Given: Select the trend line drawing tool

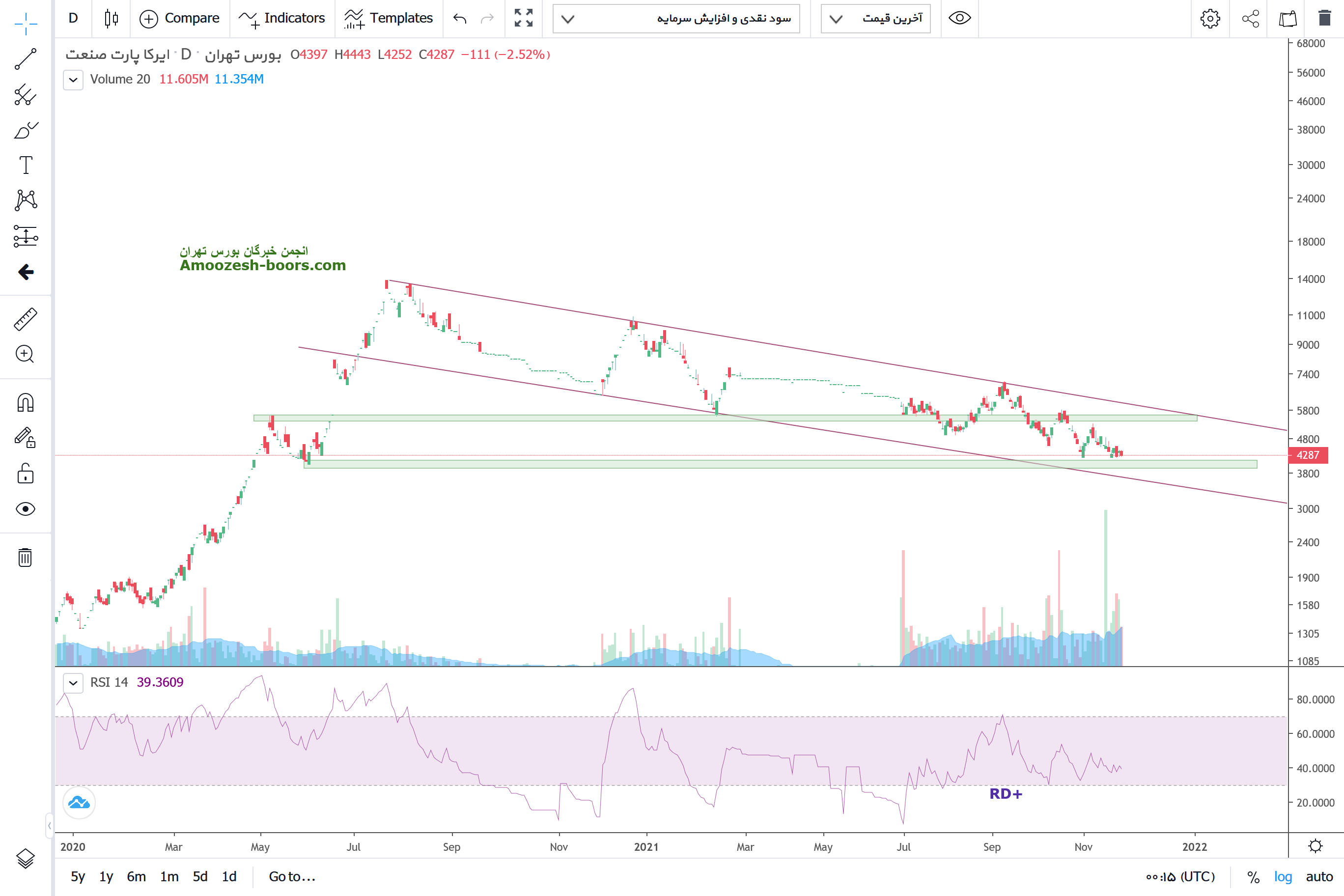Looking at the screenshot, I should (26, 59).
